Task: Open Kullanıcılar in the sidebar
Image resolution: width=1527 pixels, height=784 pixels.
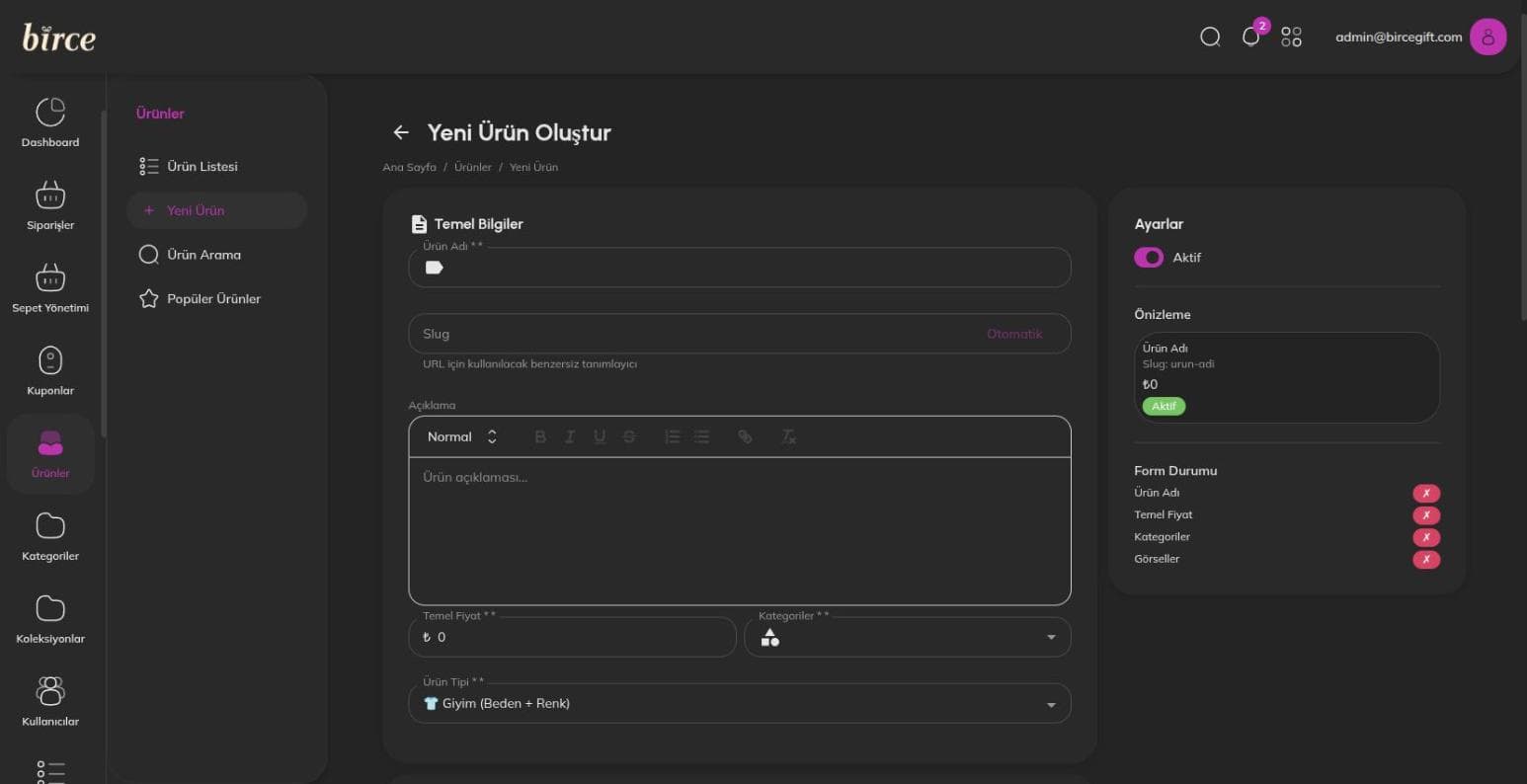Action: (x=50, y=702)
